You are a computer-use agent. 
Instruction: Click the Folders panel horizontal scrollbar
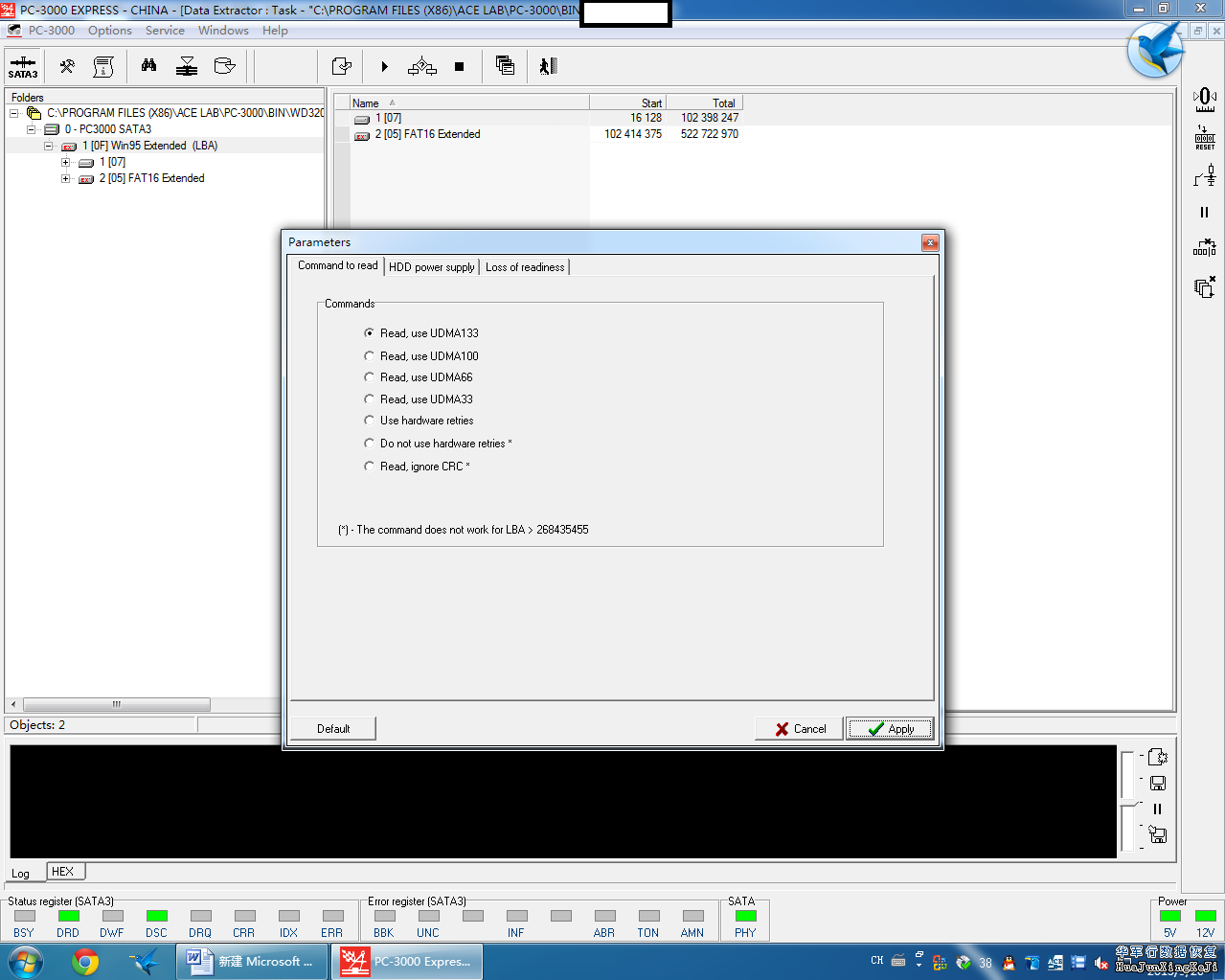tap(116, 704)
